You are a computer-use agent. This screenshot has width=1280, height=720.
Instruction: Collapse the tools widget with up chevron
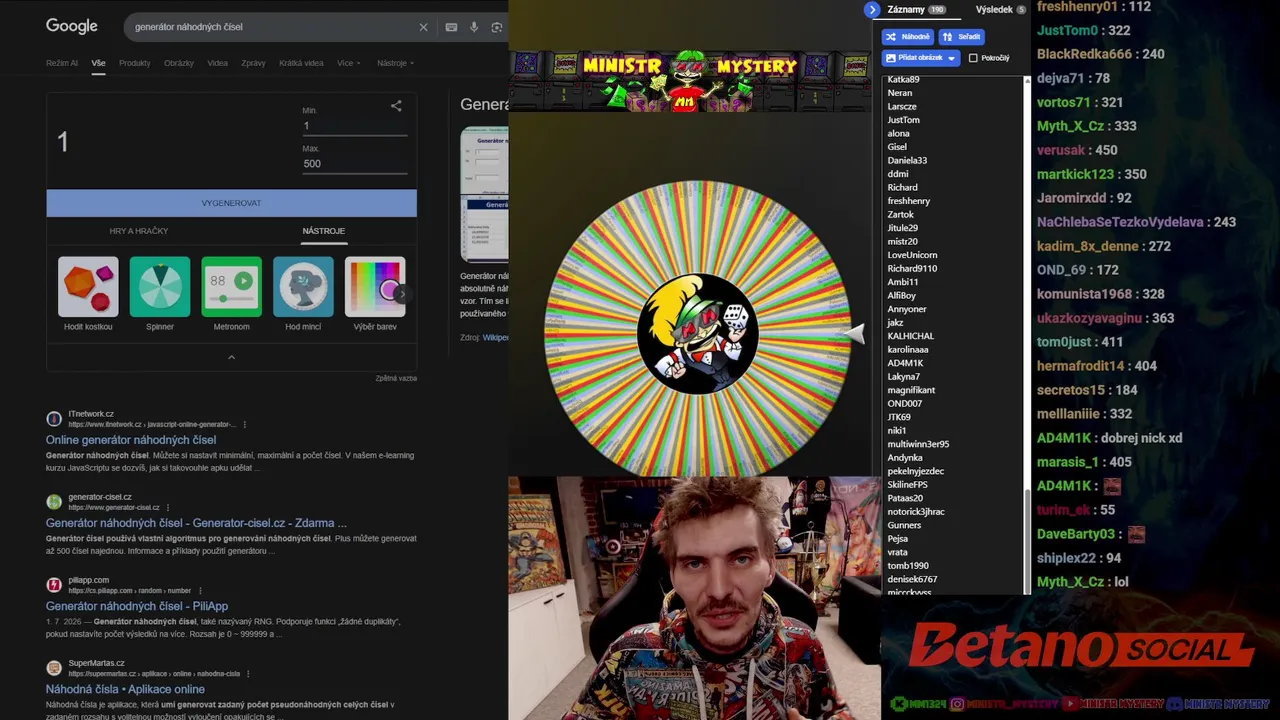click(x=231, y=357)
